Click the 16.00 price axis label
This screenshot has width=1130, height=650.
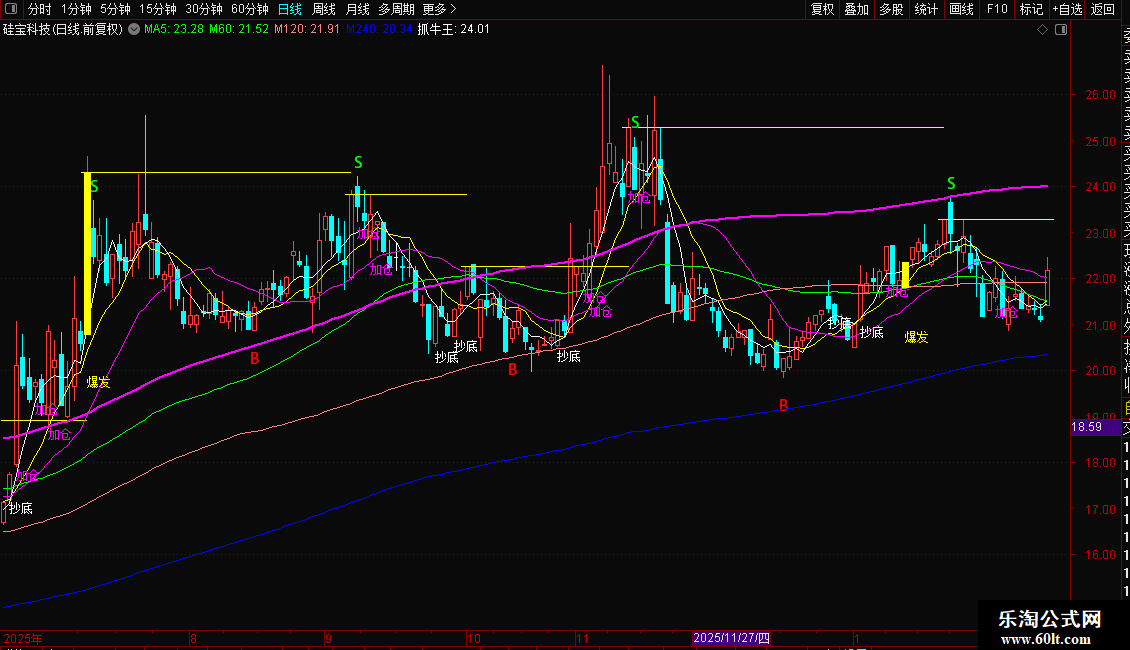click(x=1100, y=555)
